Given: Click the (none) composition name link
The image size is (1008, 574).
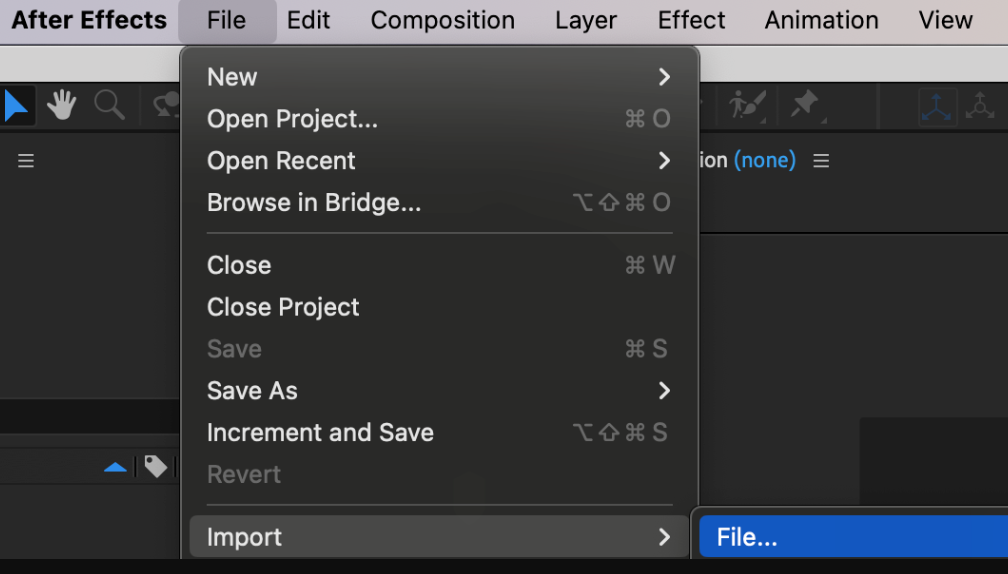Looking at the screenshot, I should [764, 161].
